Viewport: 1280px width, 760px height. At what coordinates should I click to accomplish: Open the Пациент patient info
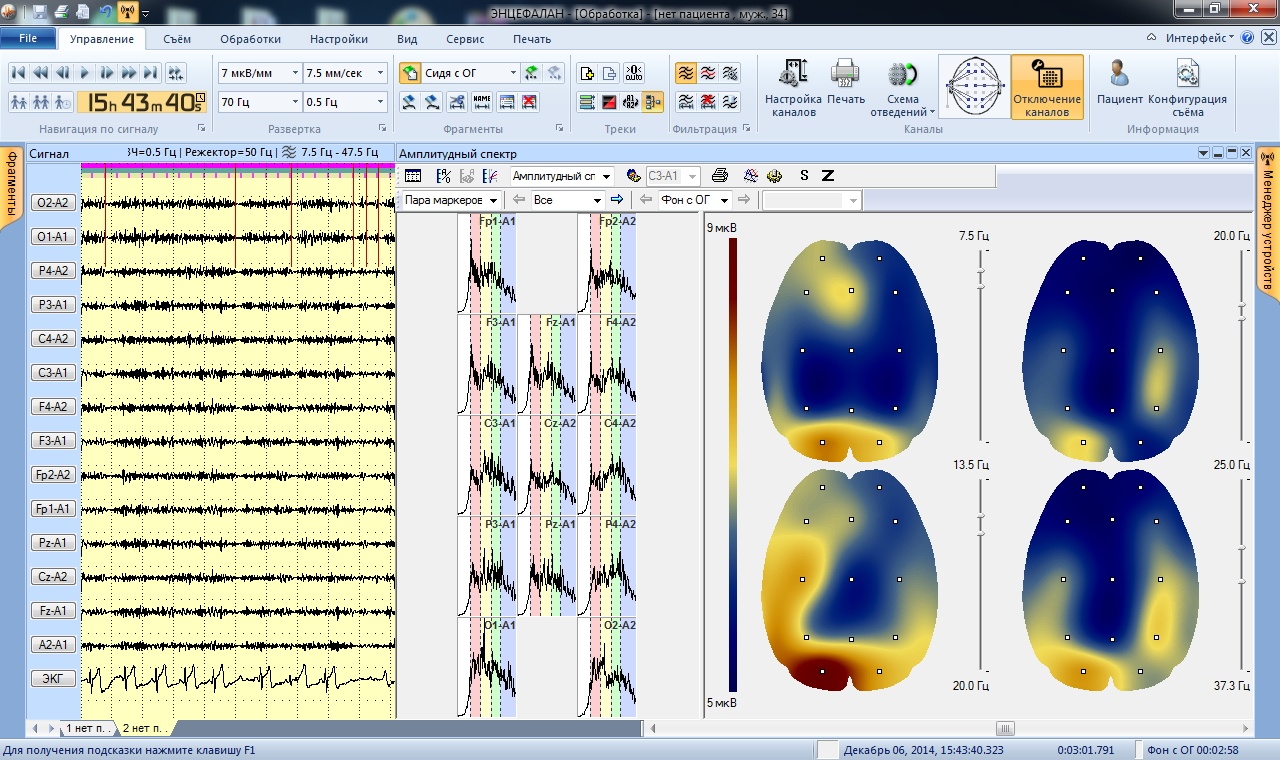pos(1120,82)
